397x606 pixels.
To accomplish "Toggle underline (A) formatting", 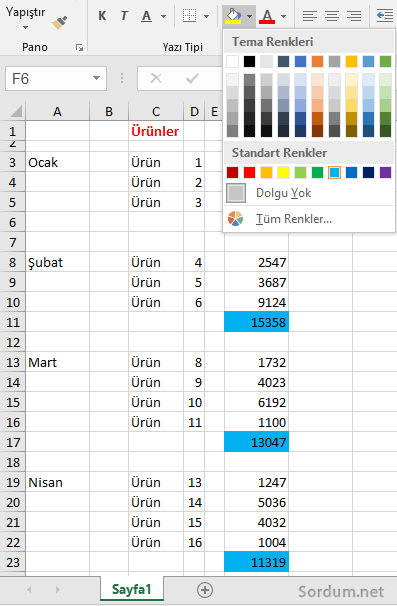I will click(x=147, y=16).
